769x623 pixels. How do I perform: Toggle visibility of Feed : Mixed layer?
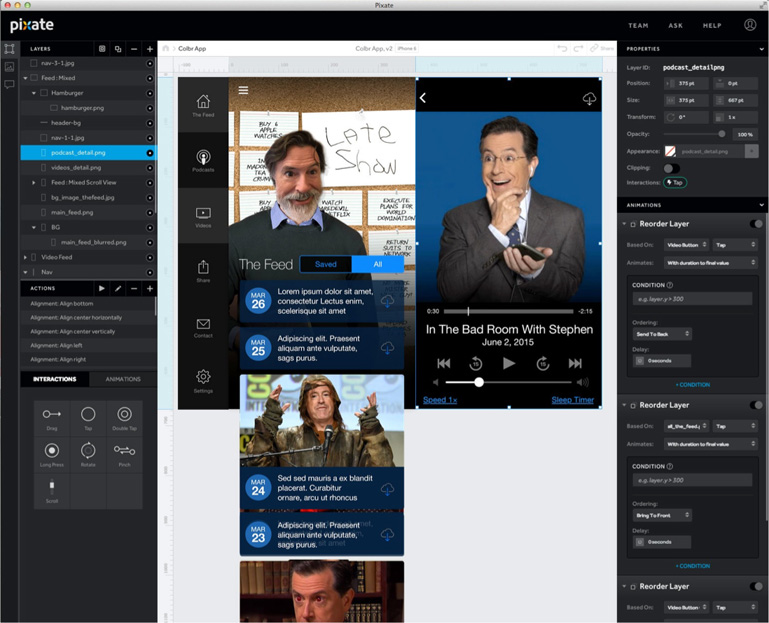point(150,78)
